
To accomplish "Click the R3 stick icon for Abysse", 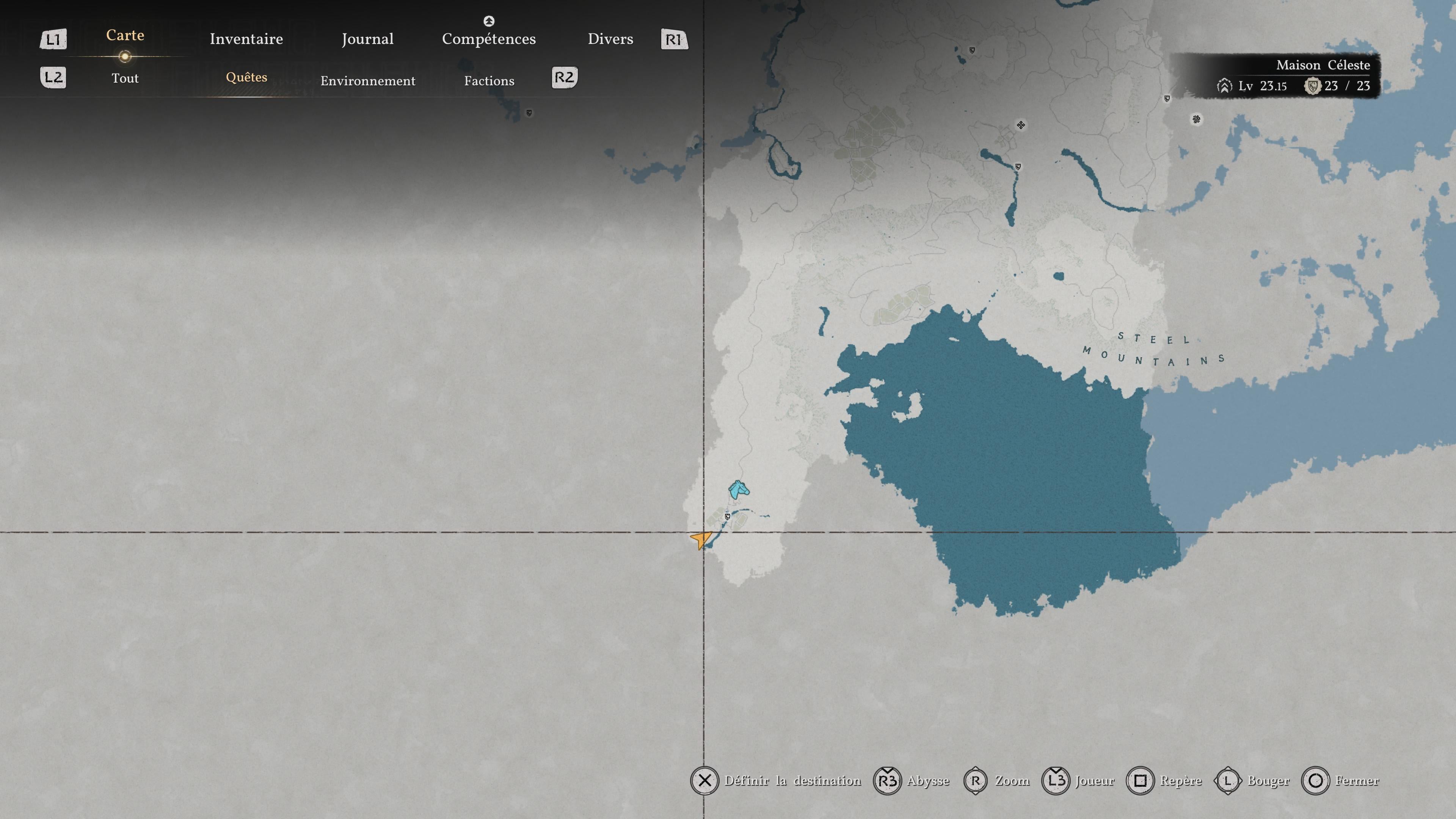I will [x=887, y=781].
